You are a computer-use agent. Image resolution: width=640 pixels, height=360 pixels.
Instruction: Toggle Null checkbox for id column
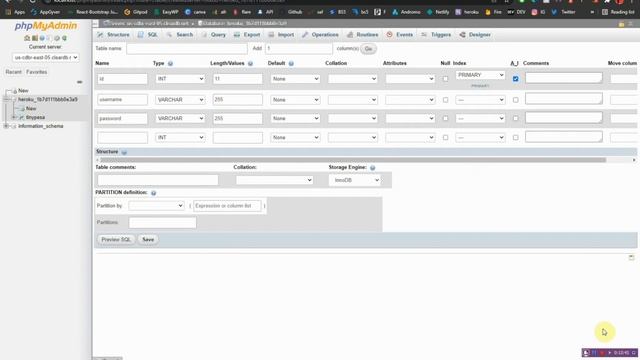tap(445, 79)
